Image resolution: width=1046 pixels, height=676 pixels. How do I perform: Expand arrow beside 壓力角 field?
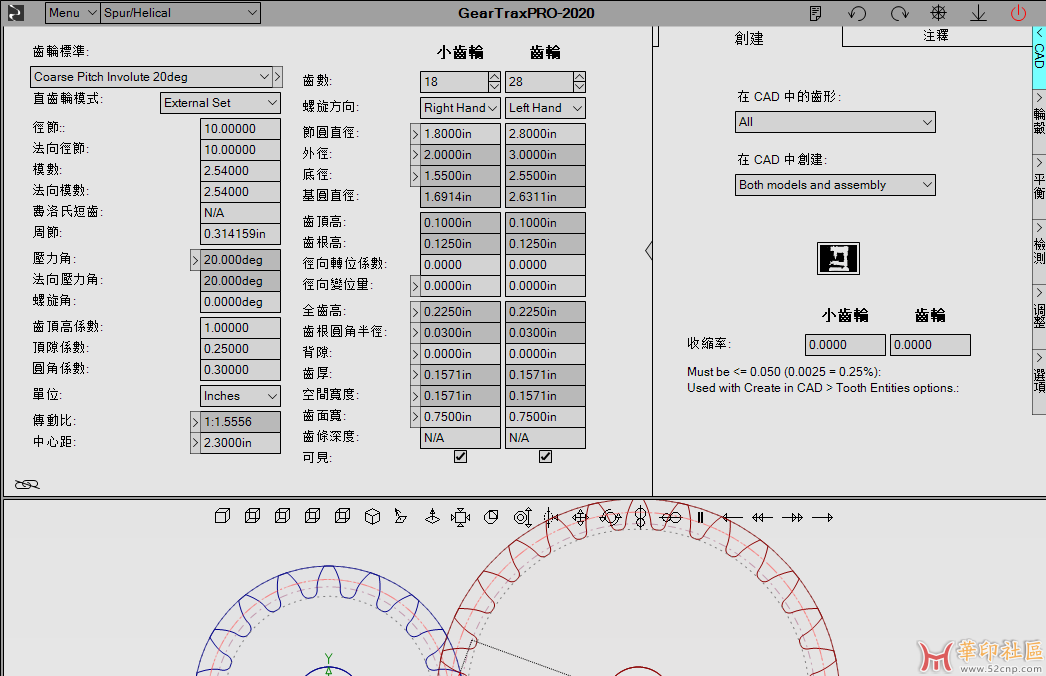(x=195, y=260)
